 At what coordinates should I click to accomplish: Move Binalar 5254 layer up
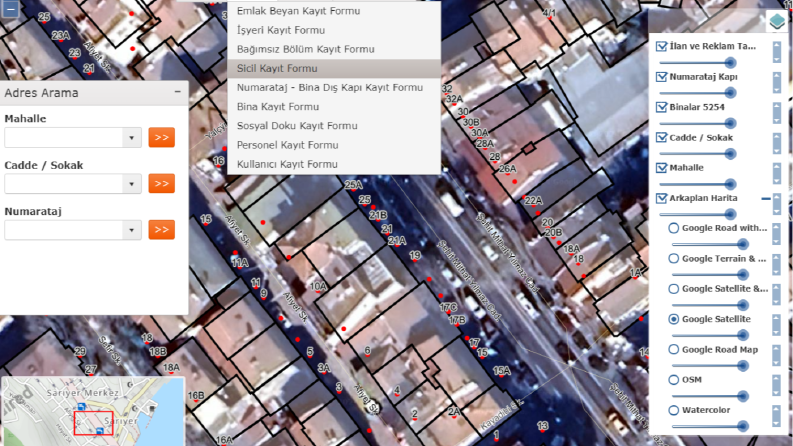[x=777, y=108]
